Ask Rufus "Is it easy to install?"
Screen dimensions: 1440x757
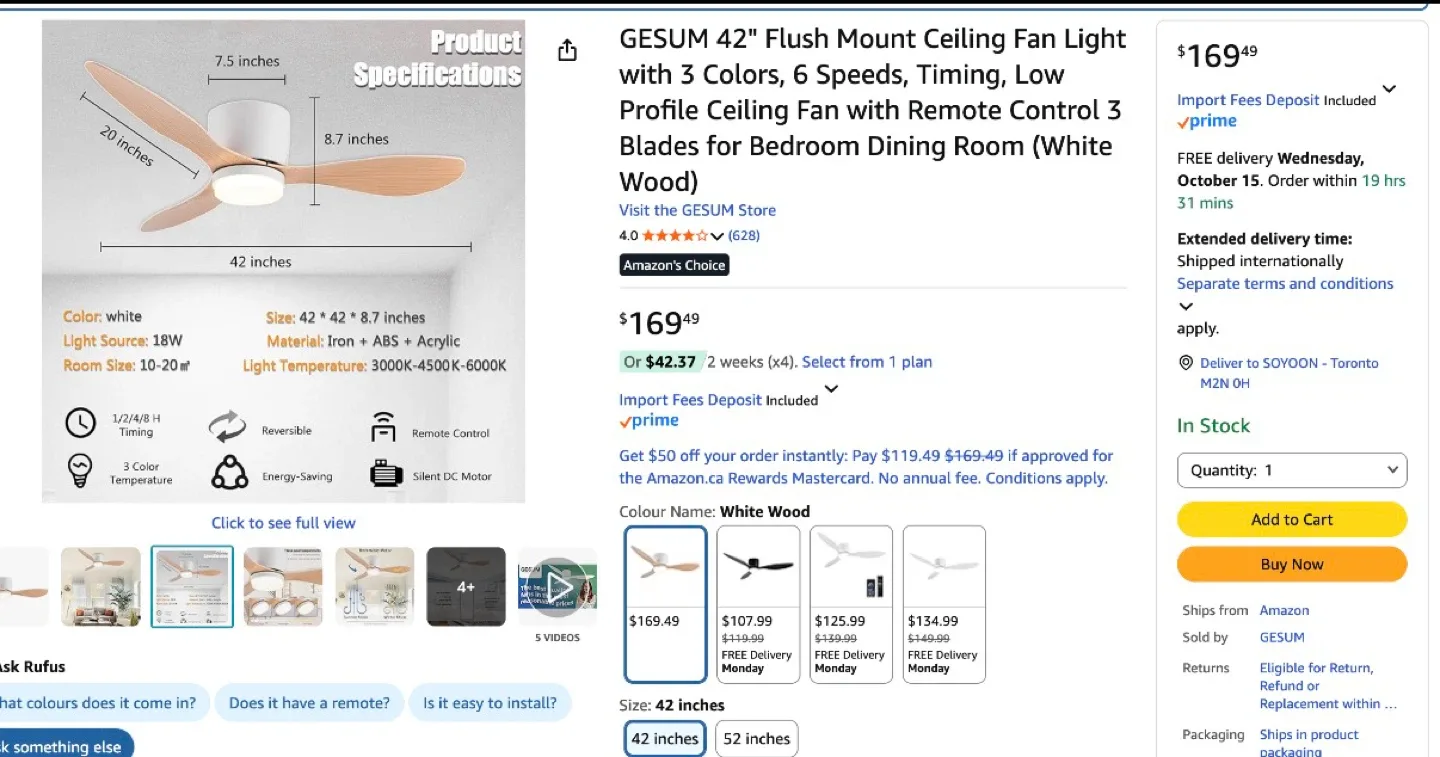pyautogui.click(x=489, y=703)
